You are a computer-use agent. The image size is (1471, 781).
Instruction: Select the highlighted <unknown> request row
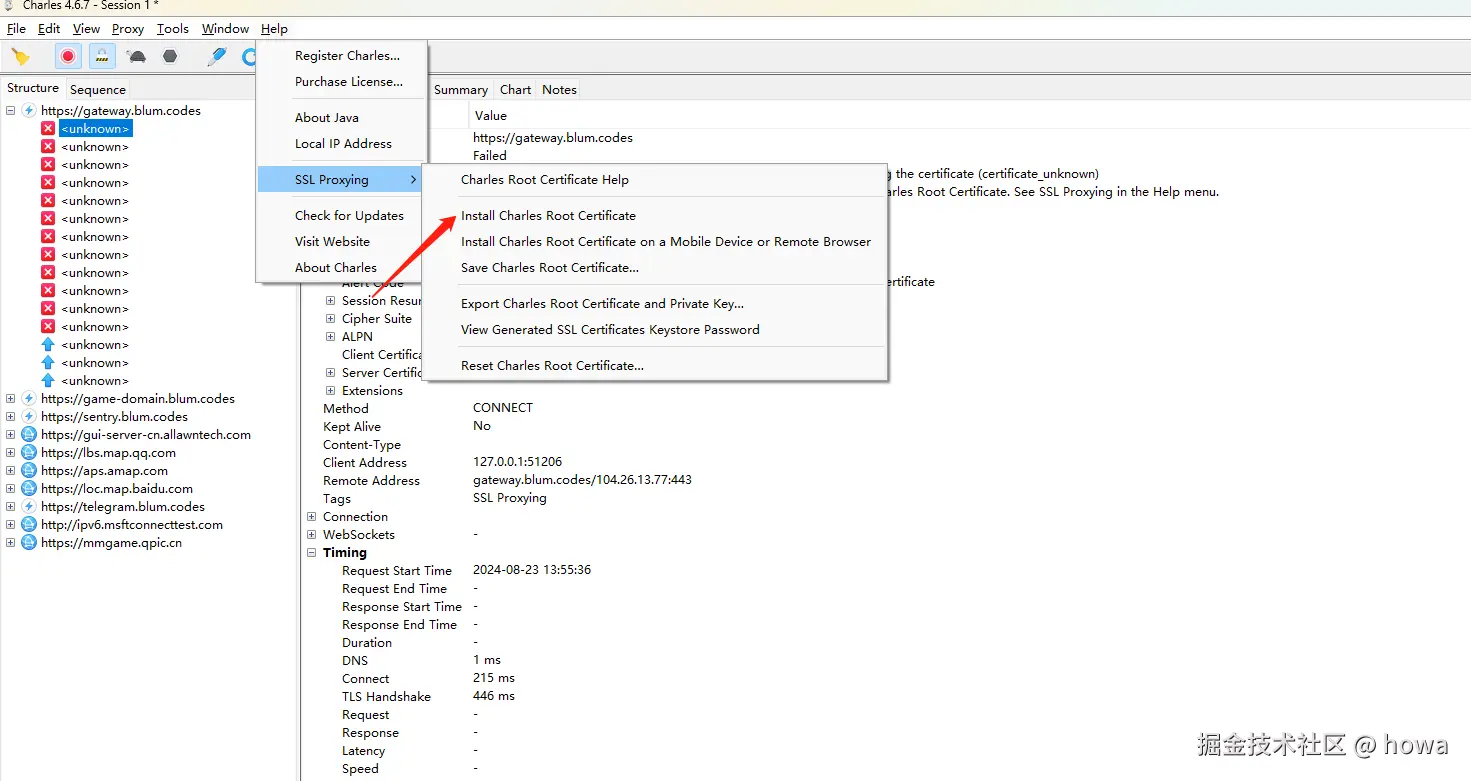point(95,128)
